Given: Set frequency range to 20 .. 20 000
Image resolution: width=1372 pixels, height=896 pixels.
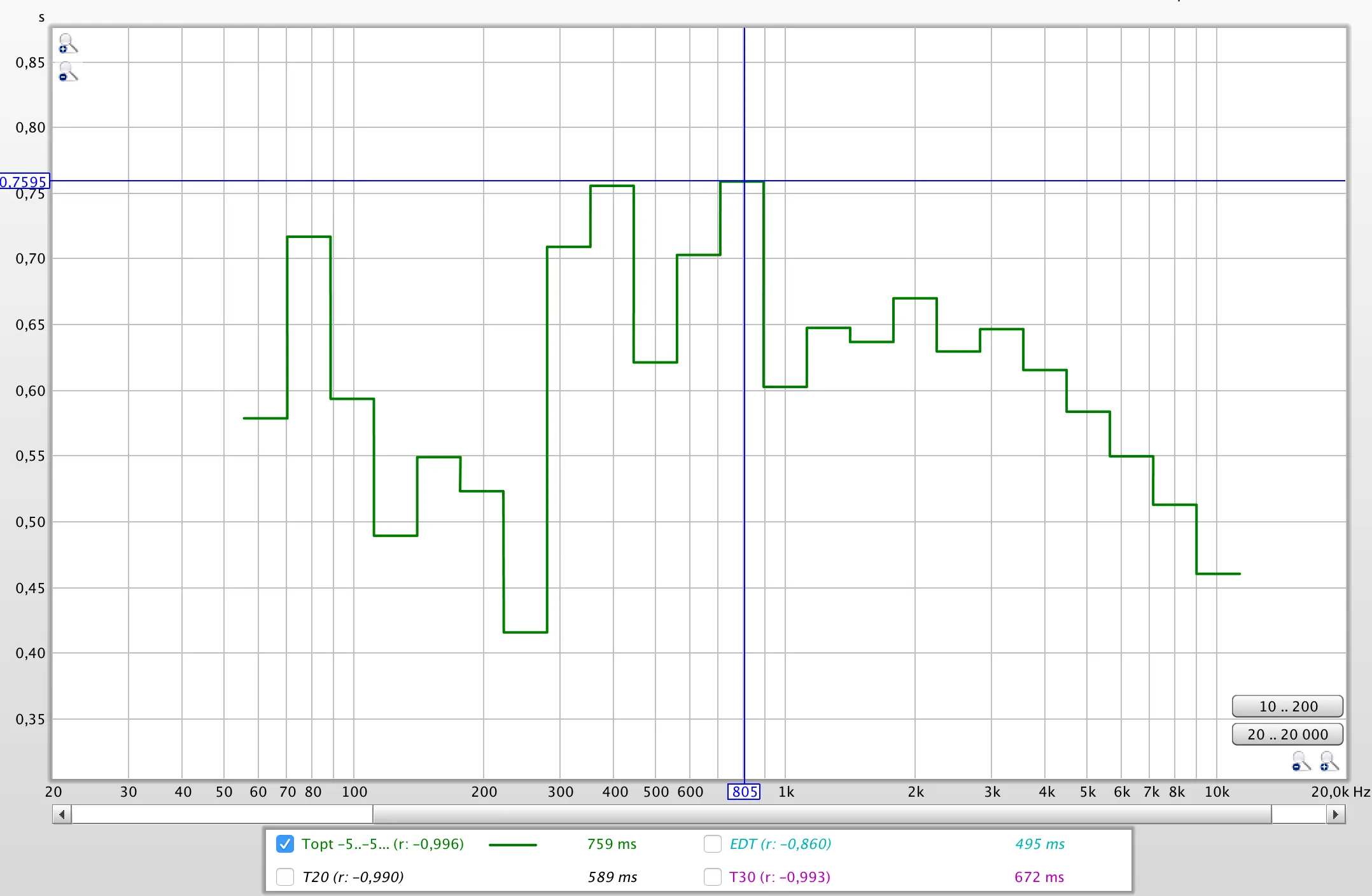Looking at the screenshot, I should coord(1287,734).
